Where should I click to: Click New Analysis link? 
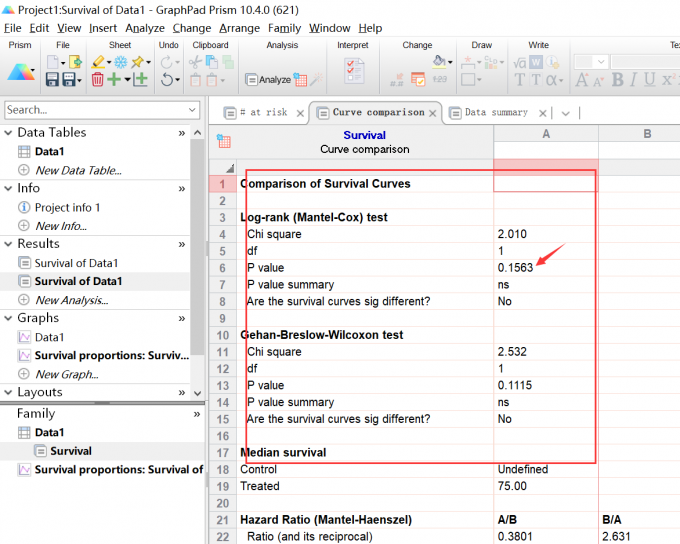[x=72, y=300]
